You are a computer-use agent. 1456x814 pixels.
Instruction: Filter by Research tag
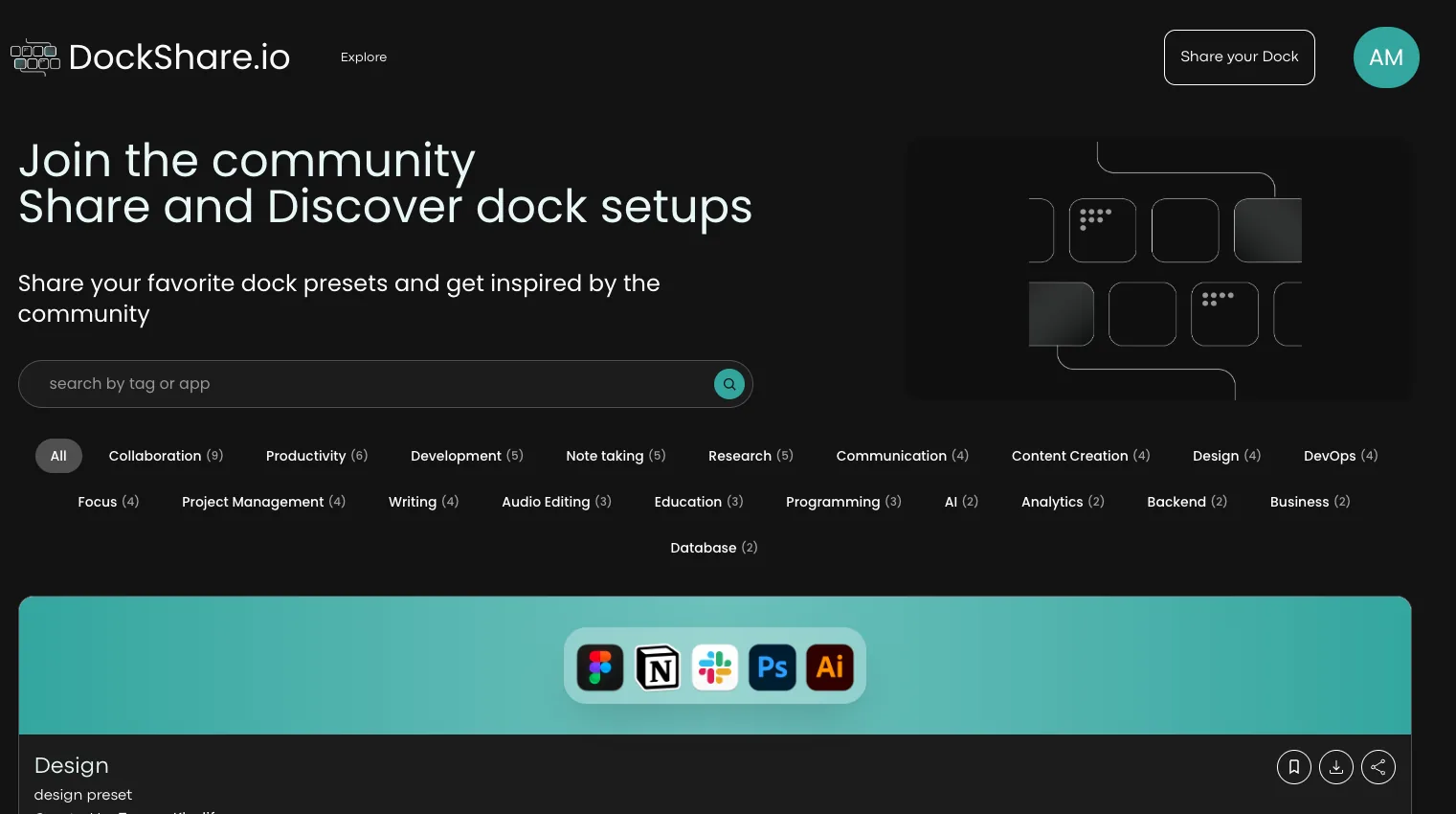click(750, 456)
